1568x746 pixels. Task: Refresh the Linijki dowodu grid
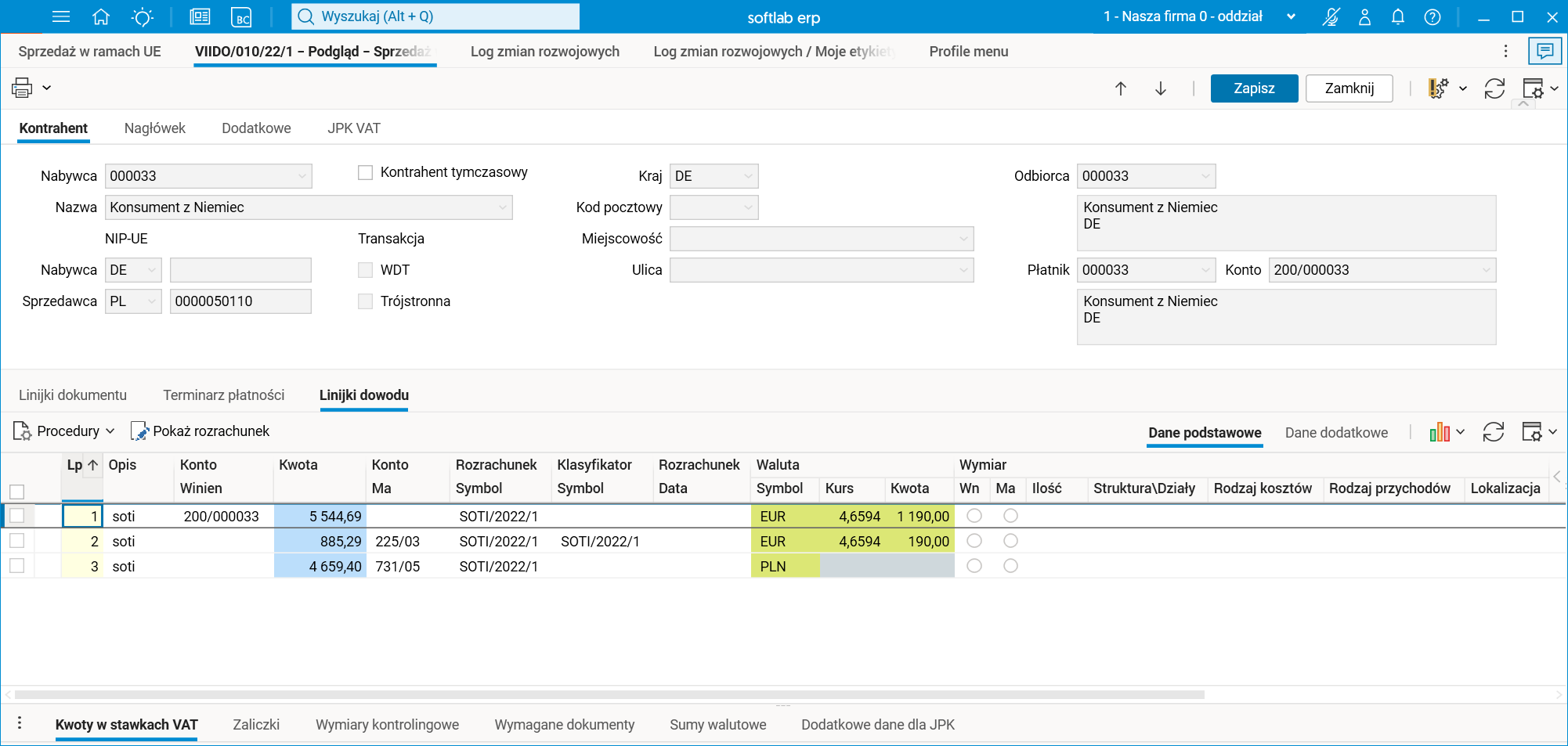(x=1494, y=432)
